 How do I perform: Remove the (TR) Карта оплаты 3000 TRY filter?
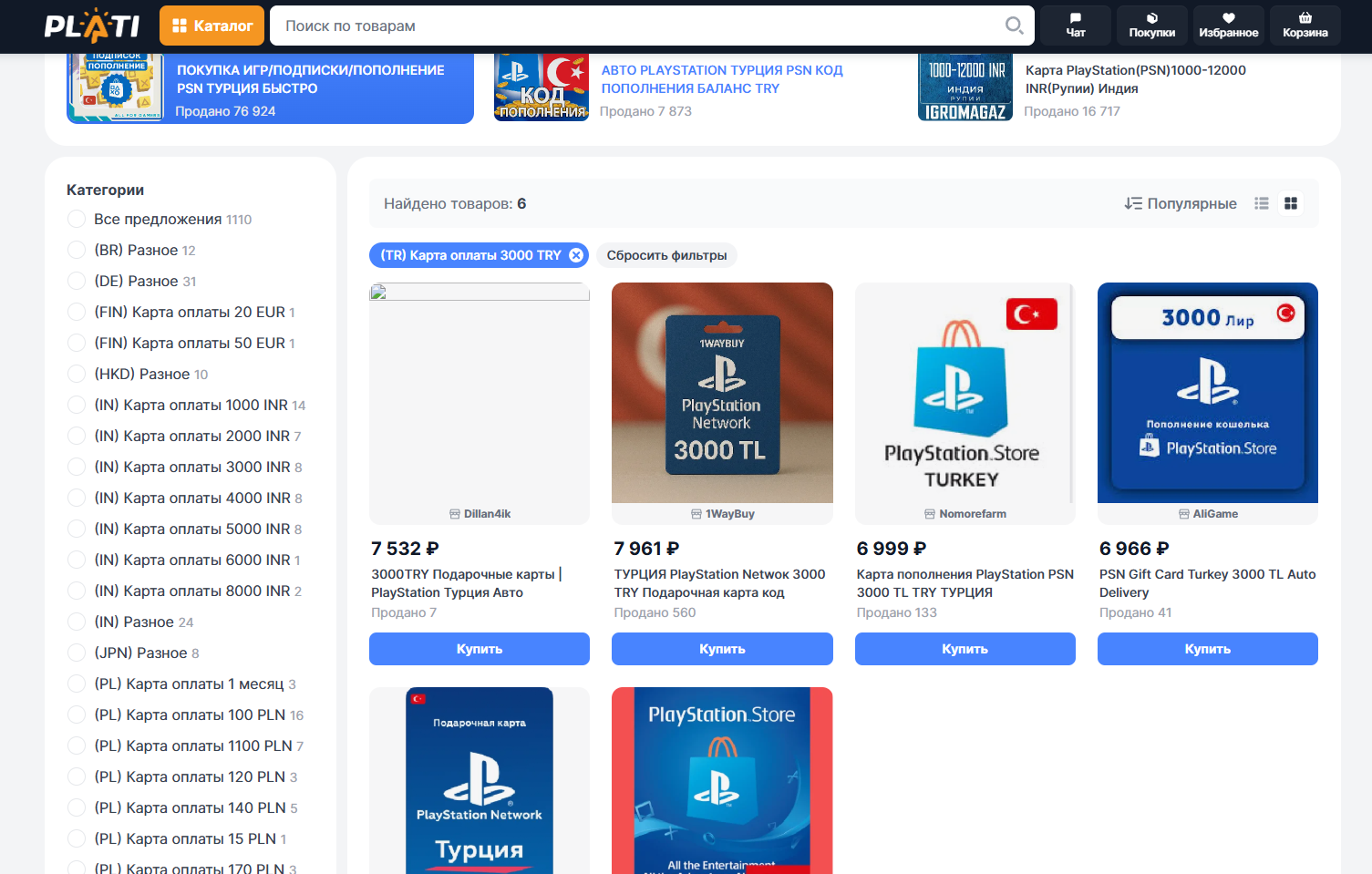pos(576,255)
